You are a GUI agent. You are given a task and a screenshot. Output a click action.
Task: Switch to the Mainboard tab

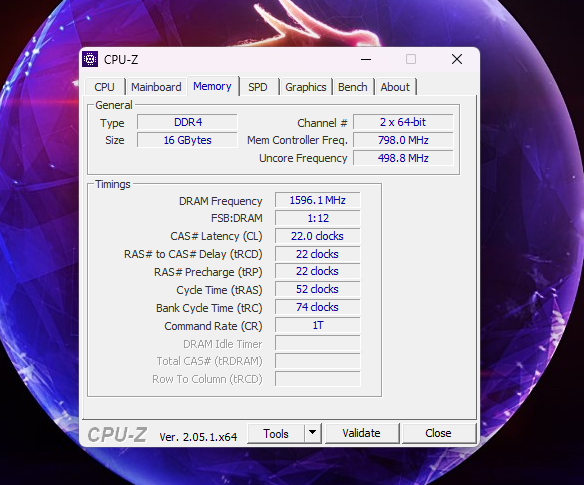[156, 87]
